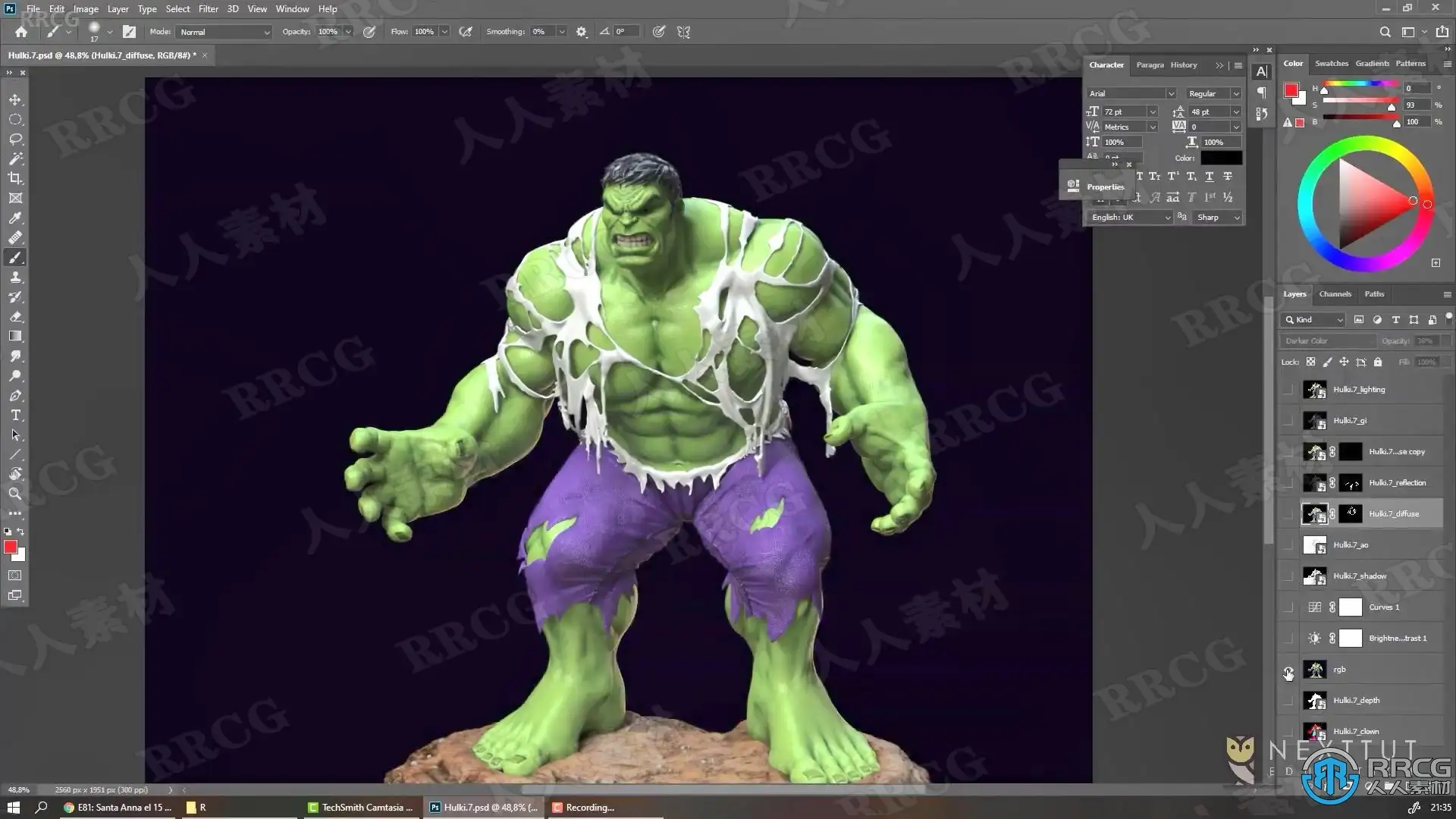Screen dimensions: 1456x819
Task: Click the Hue slider in Color panel
Action: coord(1361,85)
